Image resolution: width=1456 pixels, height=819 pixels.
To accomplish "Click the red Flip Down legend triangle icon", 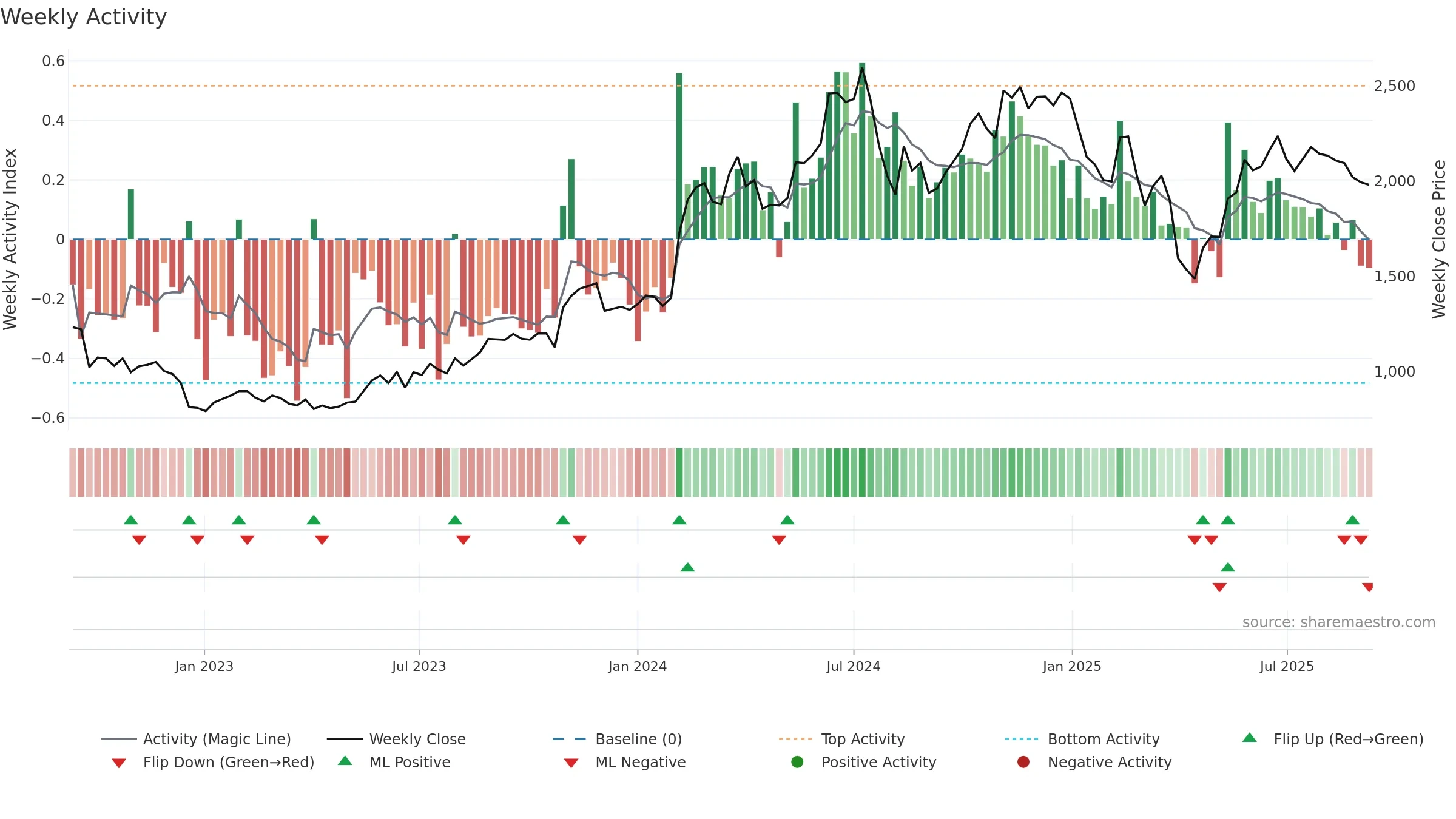I will (x=119, y=763).
